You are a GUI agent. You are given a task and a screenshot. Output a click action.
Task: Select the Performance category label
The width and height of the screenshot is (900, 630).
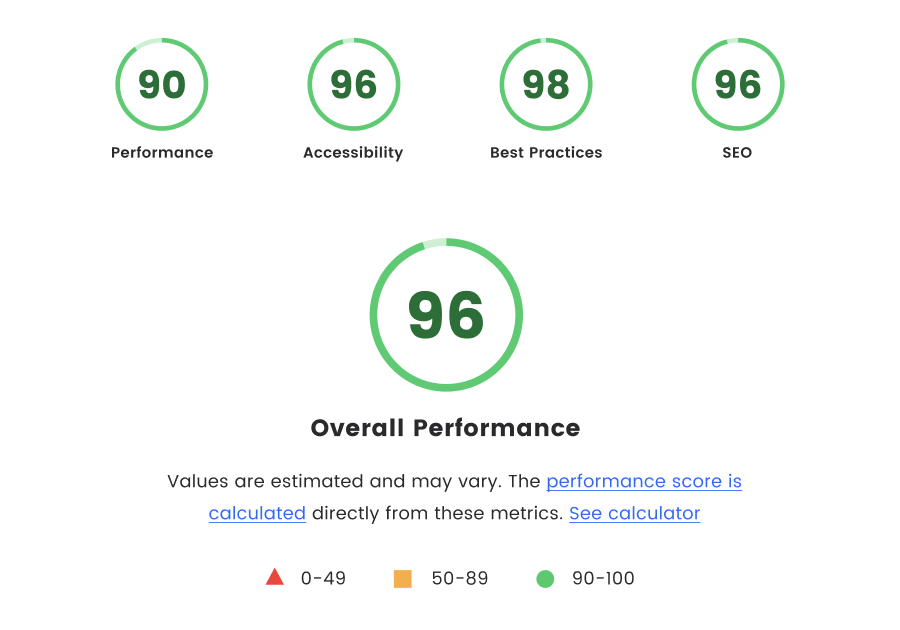(x=162, y=152)
